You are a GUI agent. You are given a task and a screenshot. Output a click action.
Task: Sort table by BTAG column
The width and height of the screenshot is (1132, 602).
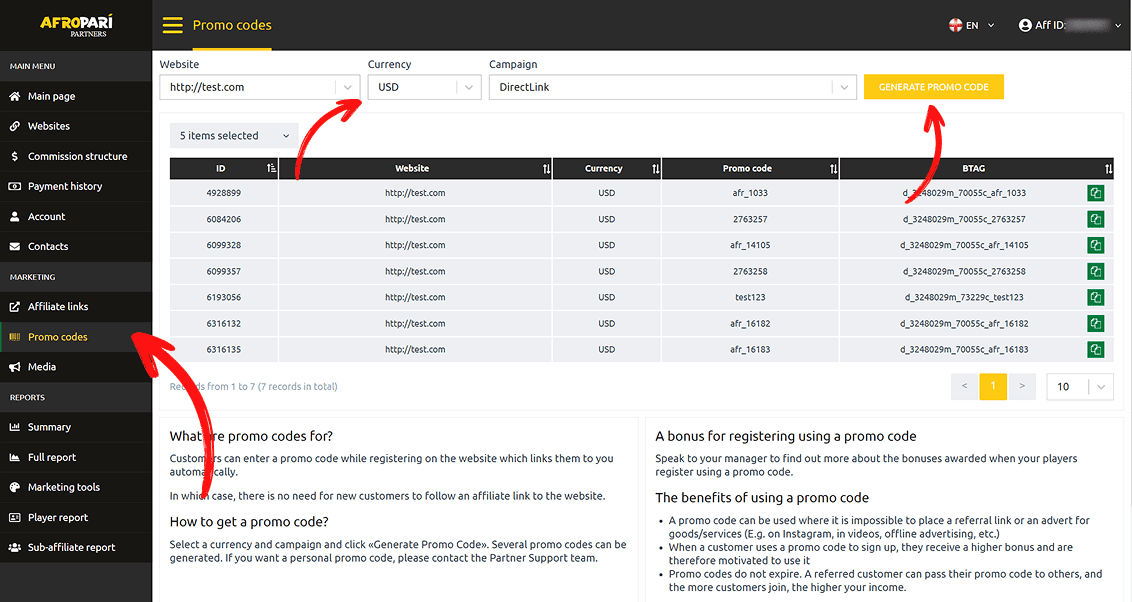pyautogui.click(x=1108, y=169)
